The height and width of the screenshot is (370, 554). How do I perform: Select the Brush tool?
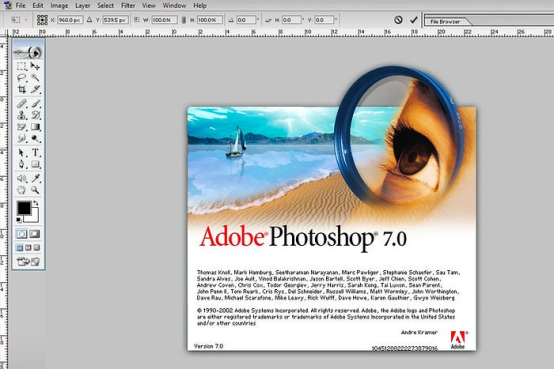tap(35, 104)
